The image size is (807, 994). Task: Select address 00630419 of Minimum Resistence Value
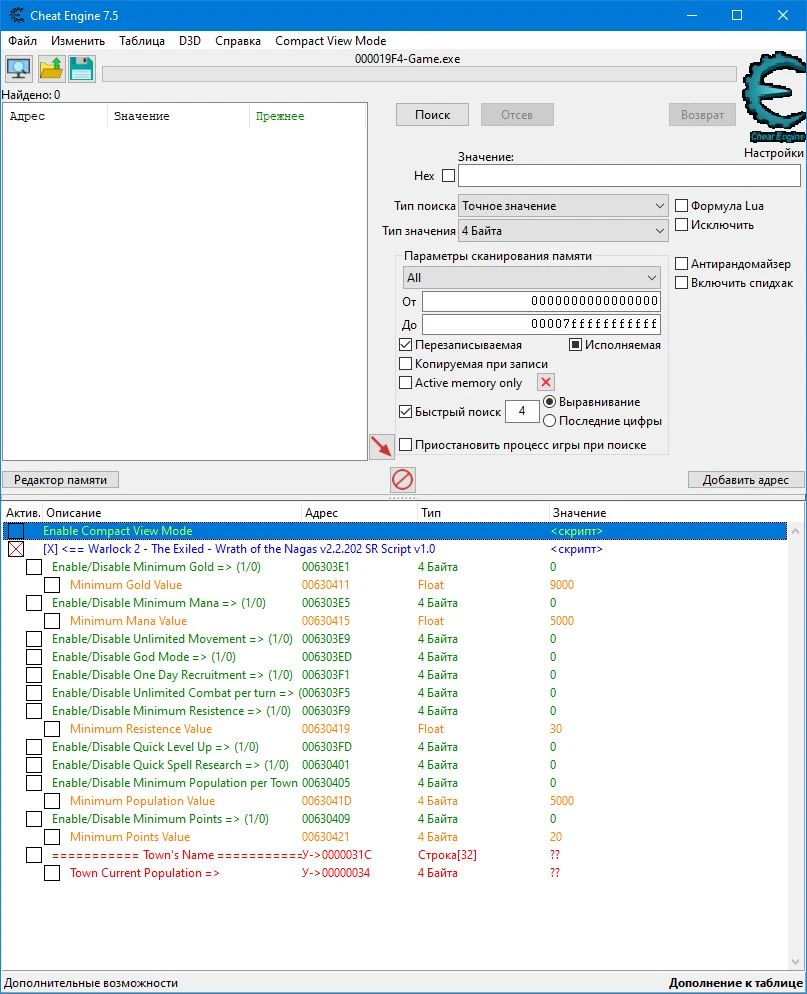click(326, 729)
